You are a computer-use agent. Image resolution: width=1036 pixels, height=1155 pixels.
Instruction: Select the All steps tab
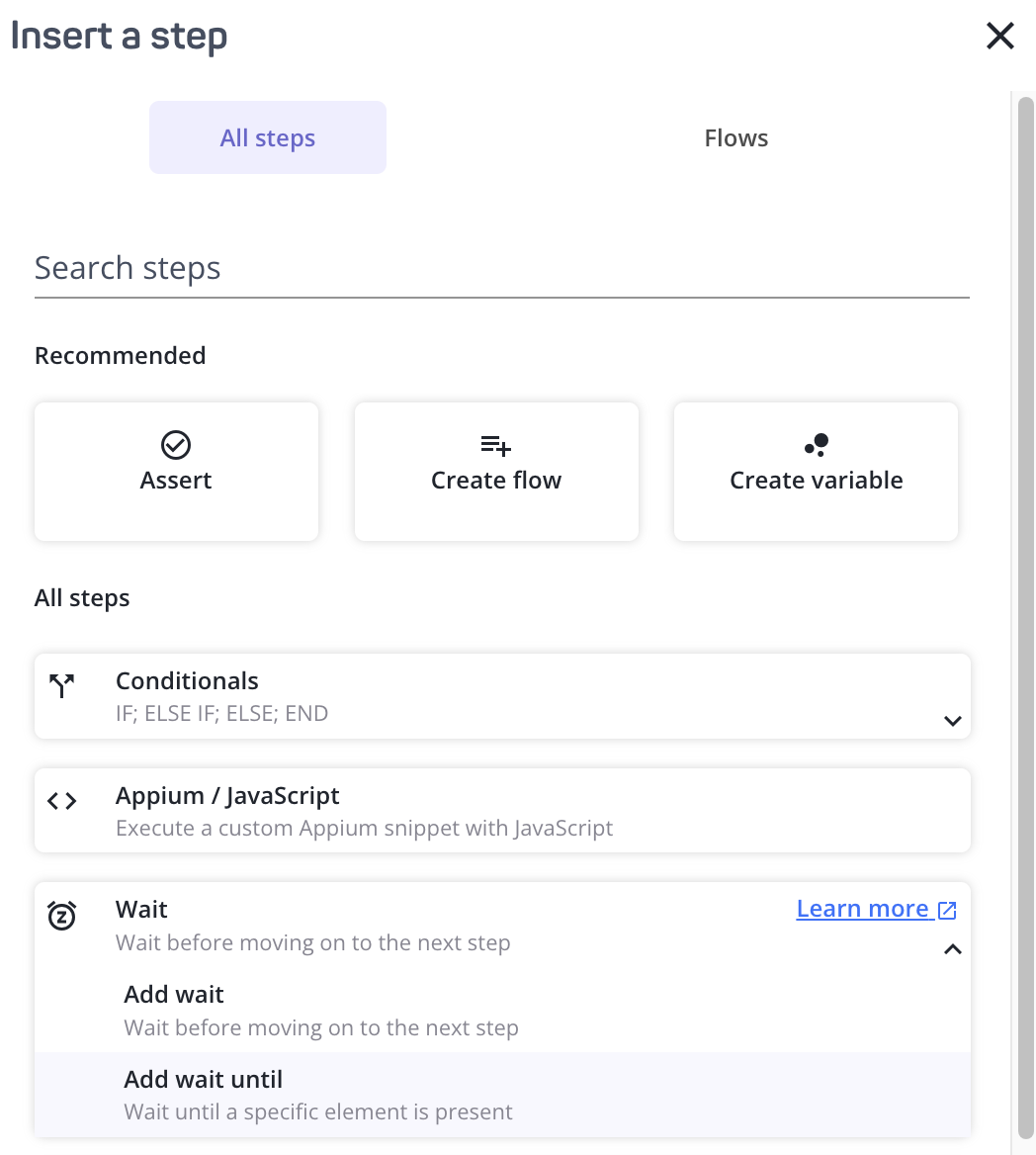(x=268, y=137)
